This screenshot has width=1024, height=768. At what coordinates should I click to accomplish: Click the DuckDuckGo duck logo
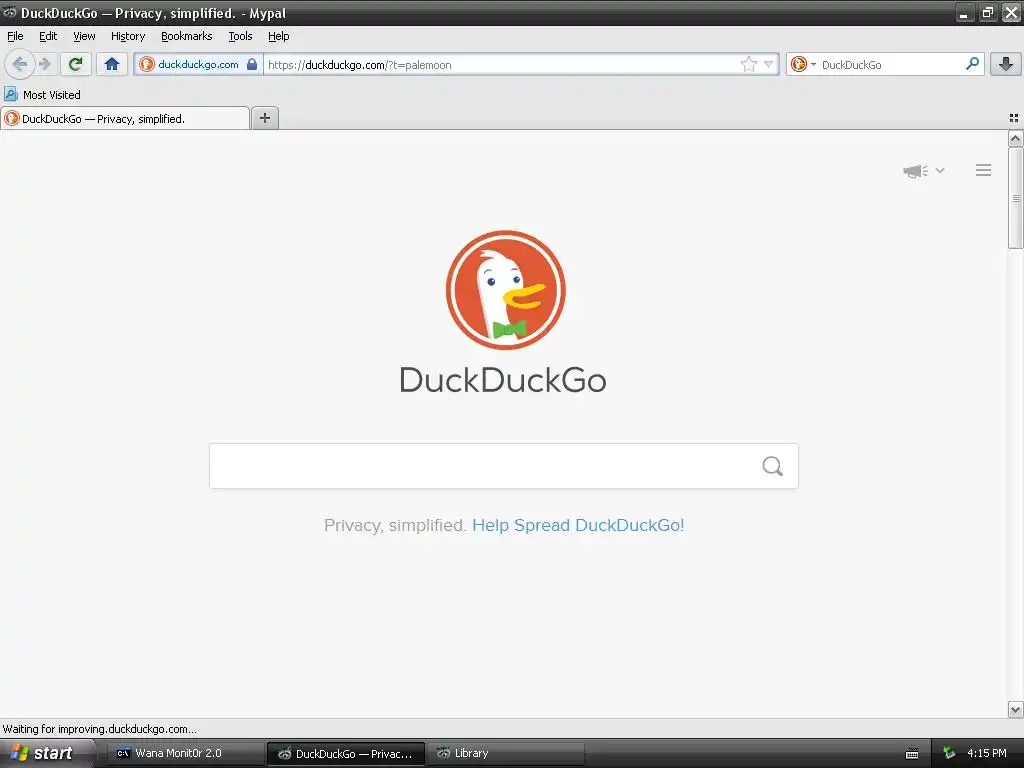[x=505, y=290]
